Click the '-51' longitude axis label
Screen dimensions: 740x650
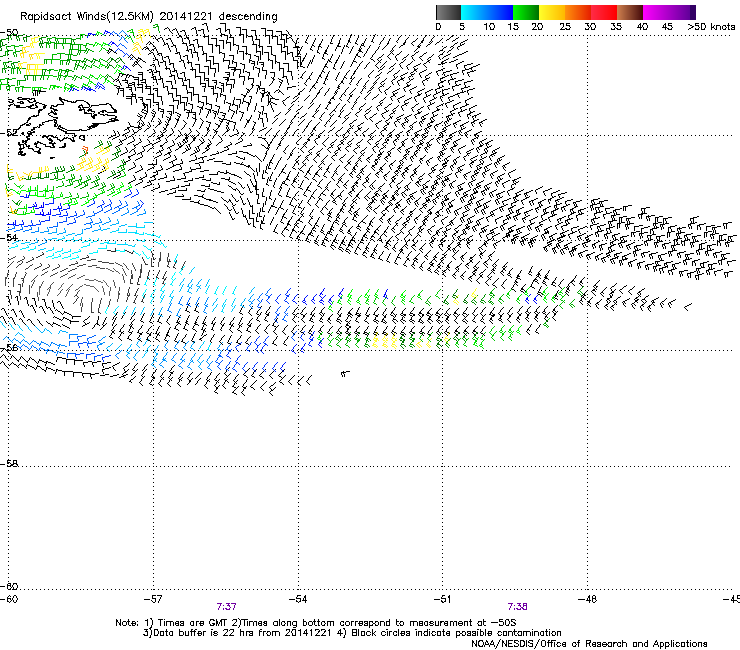[443, 599]
